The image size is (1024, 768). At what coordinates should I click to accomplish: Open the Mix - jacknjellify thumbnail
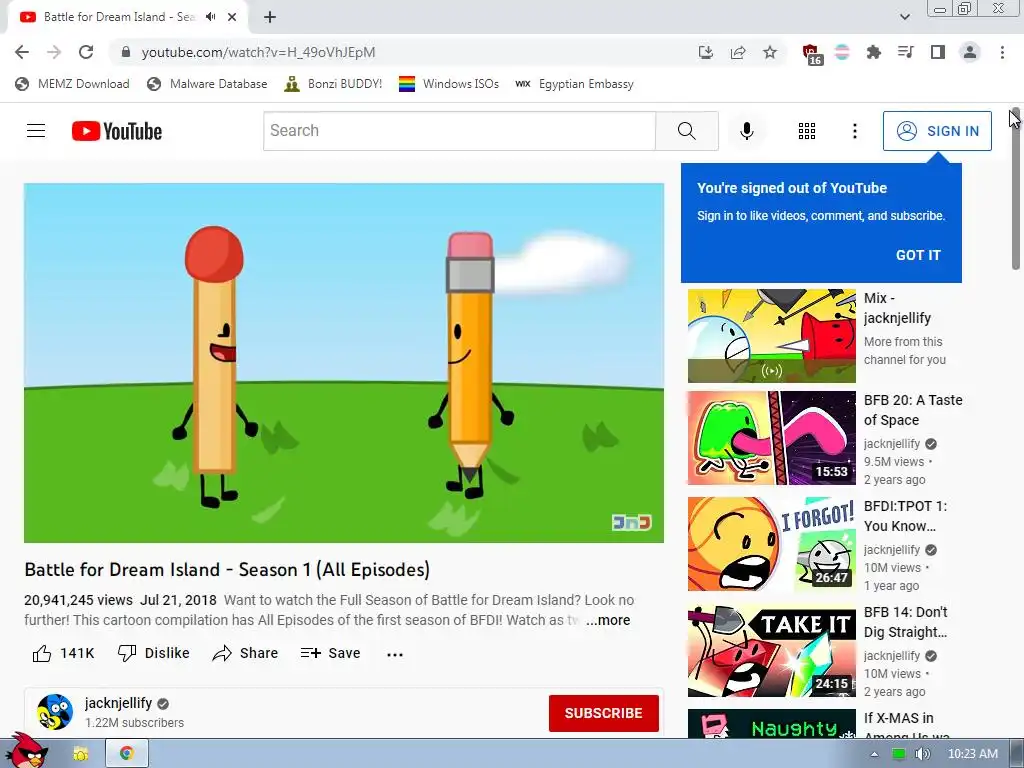(771, 336)
